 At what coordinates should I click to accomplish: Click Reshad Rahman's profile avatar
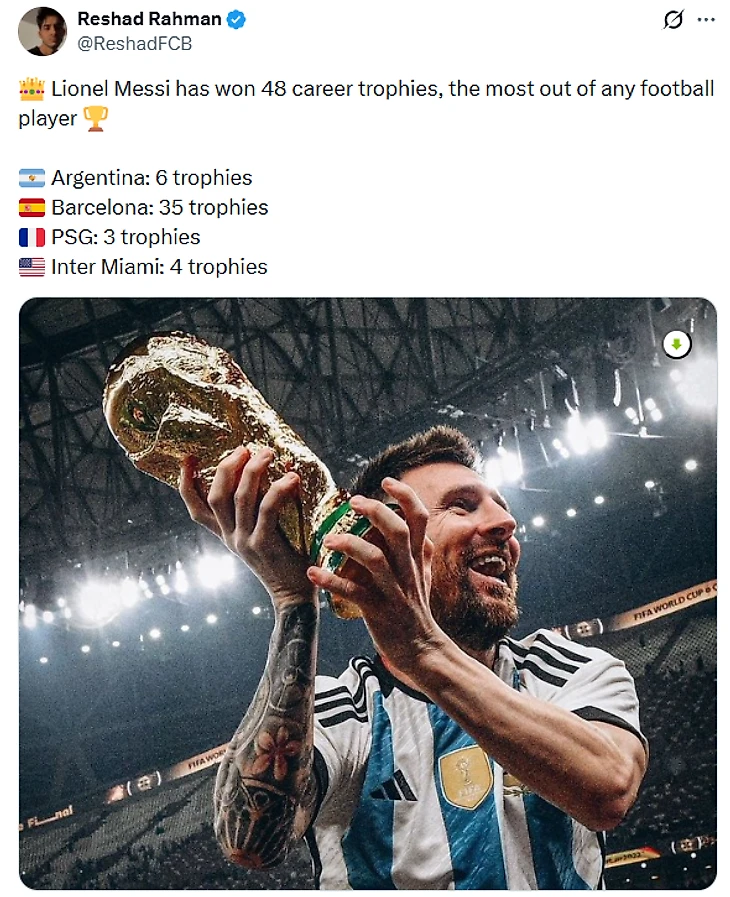click(42, 31)
